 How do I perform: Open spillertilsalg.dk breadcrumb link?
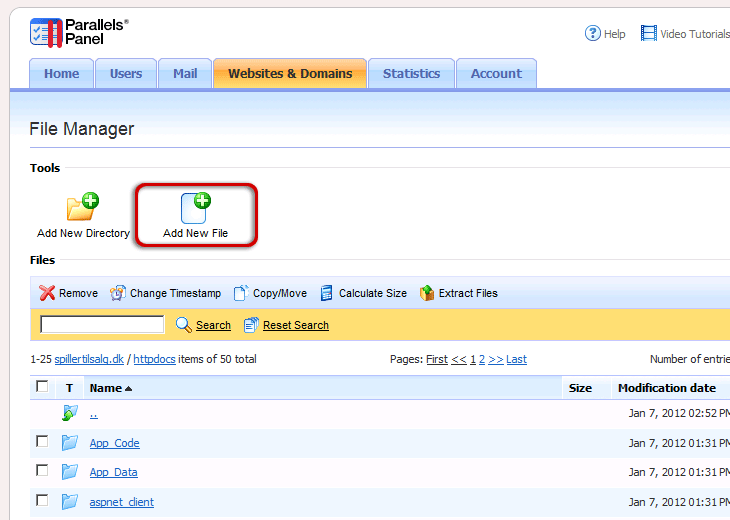click(89, 359)
